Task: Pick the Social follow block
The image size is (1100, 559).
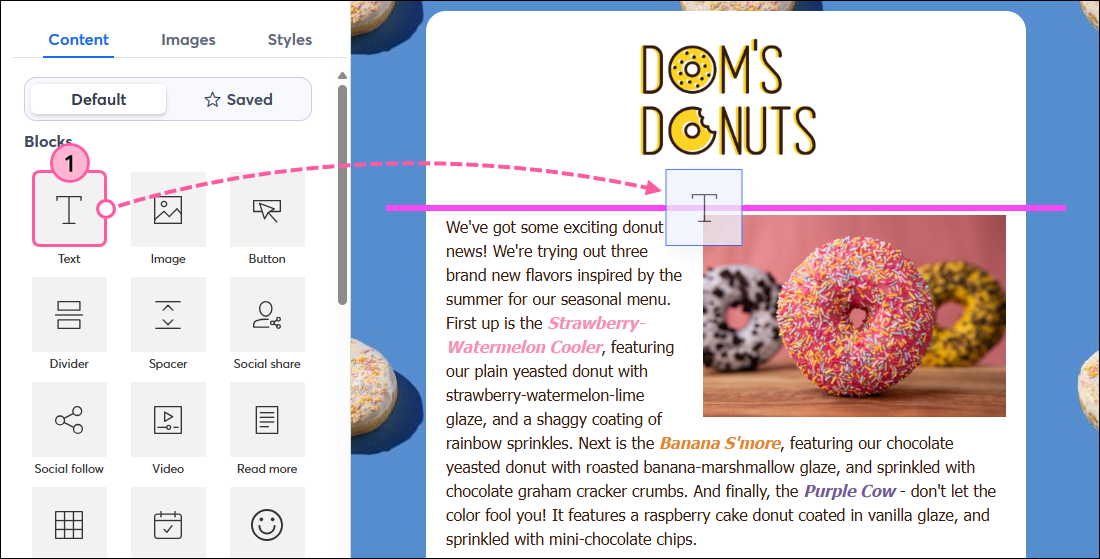Action: tap(69, 419)
